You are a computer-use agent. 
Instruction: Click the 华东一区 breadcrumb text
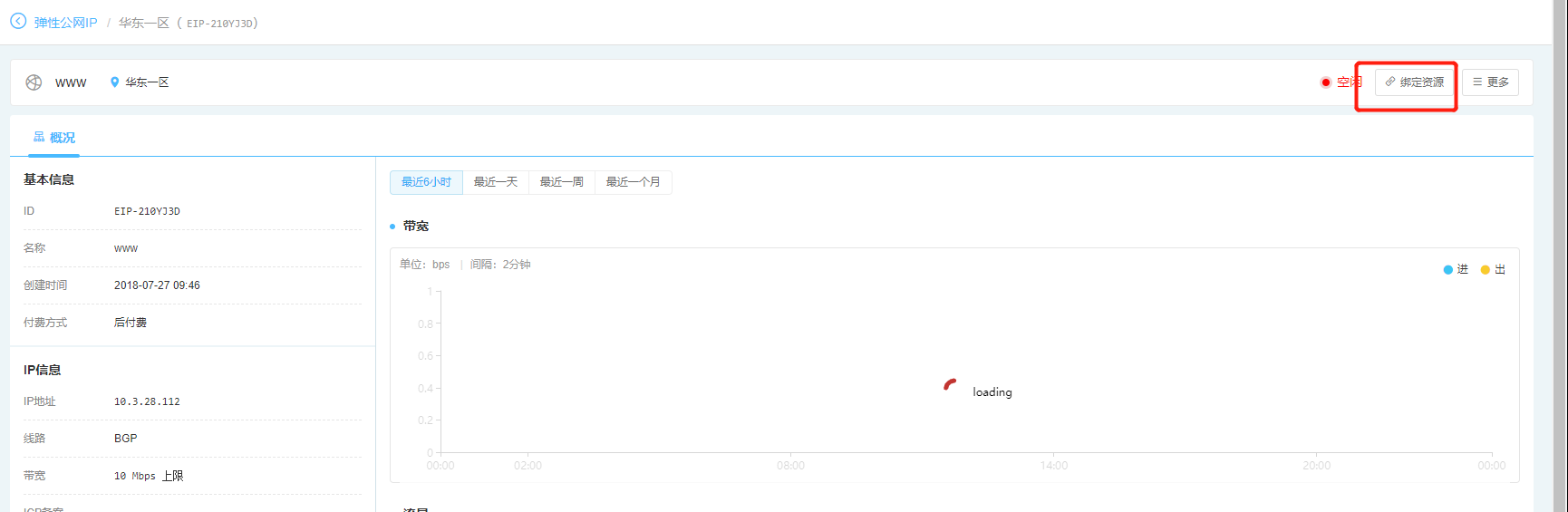pos(144,23)
